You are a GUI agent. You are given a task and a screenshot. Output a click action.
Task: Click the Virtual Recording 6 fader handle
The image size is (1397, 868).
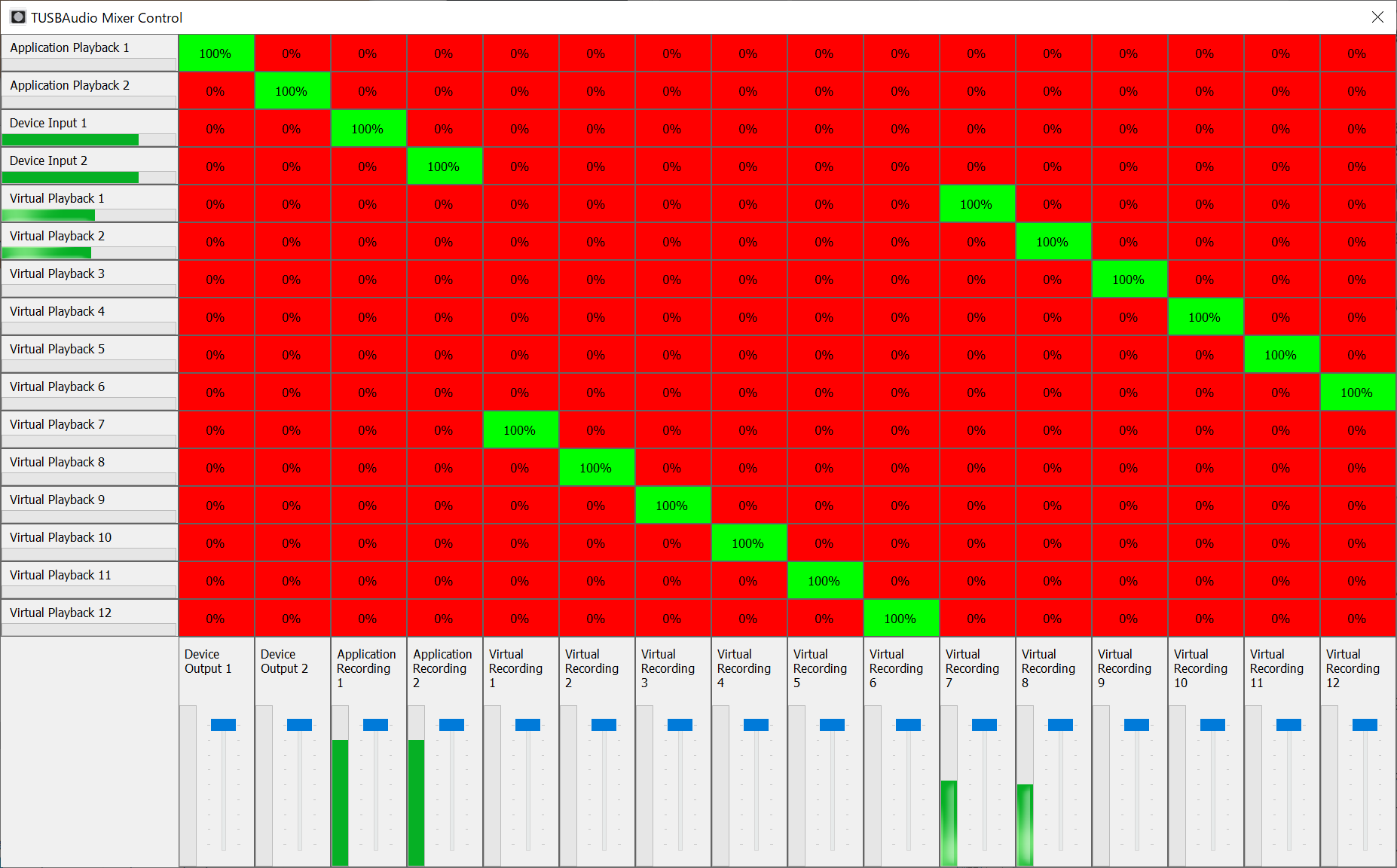click(908, 725)
